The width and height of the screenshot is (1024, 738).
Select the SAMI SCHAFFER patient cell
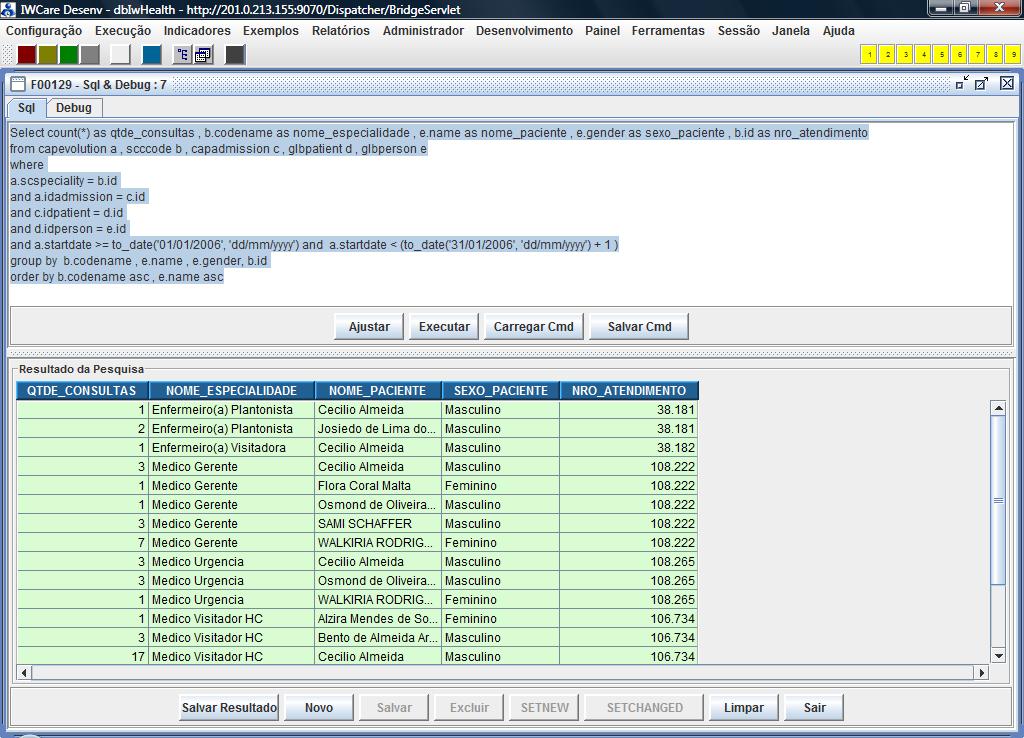point(378,524)
